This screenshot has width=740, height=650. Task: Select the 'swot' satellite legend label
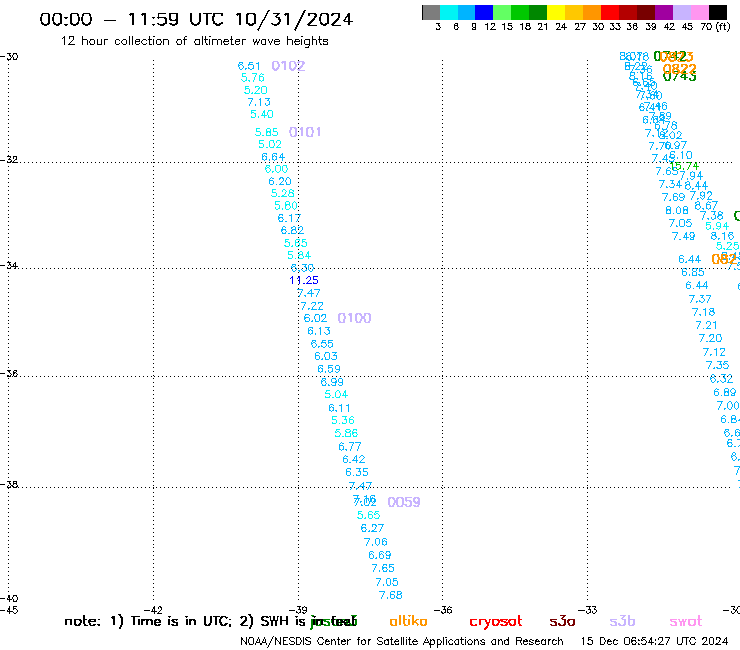tap(686, 621)
